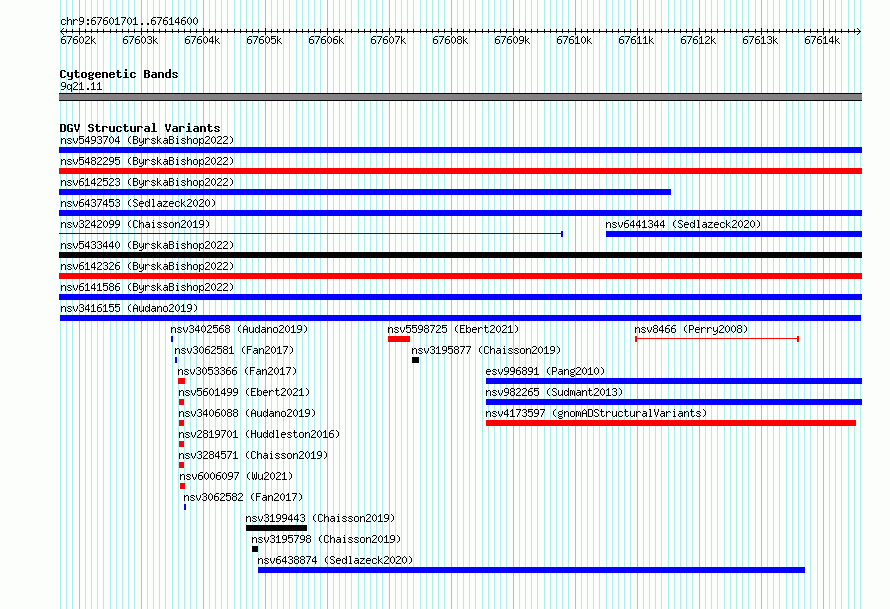Open the nsv6141586 (ByrskaBishop2022) label
Image resolution: width=890 pixels, height=609 pixels.
(x=147, y=287)
